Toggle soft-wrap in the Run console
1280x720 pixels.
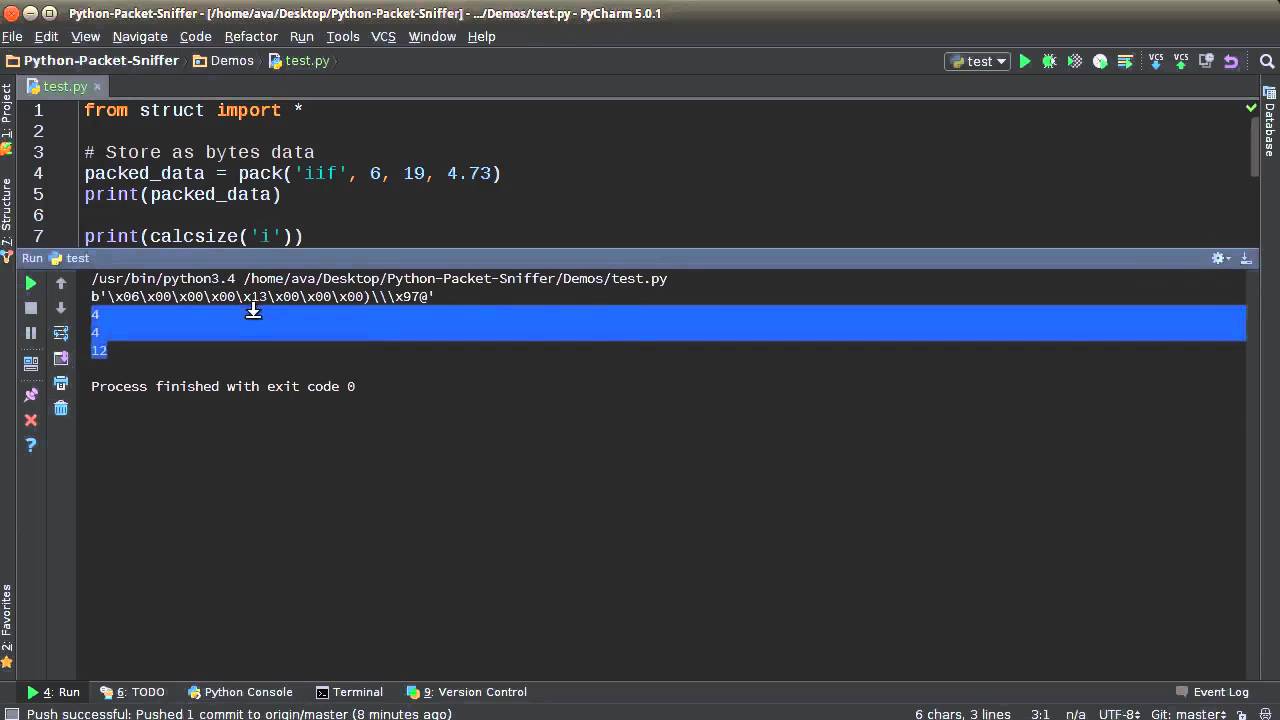pyautogui.click(x=61, y=333)
